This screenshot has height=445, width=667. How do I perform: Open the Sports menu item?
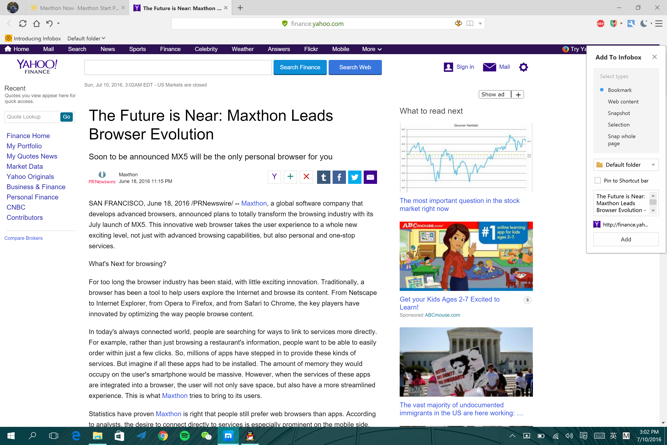coord(137,49)
